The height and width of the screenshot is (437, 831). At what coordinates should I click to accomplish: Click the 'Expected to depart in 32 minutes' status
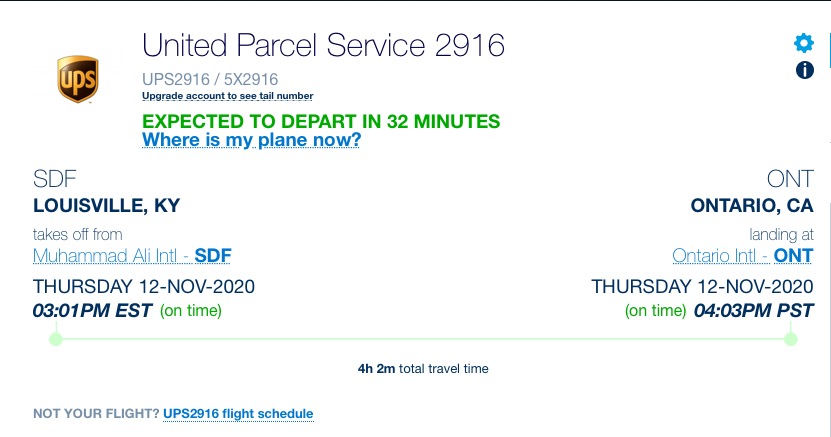point(321,121)
